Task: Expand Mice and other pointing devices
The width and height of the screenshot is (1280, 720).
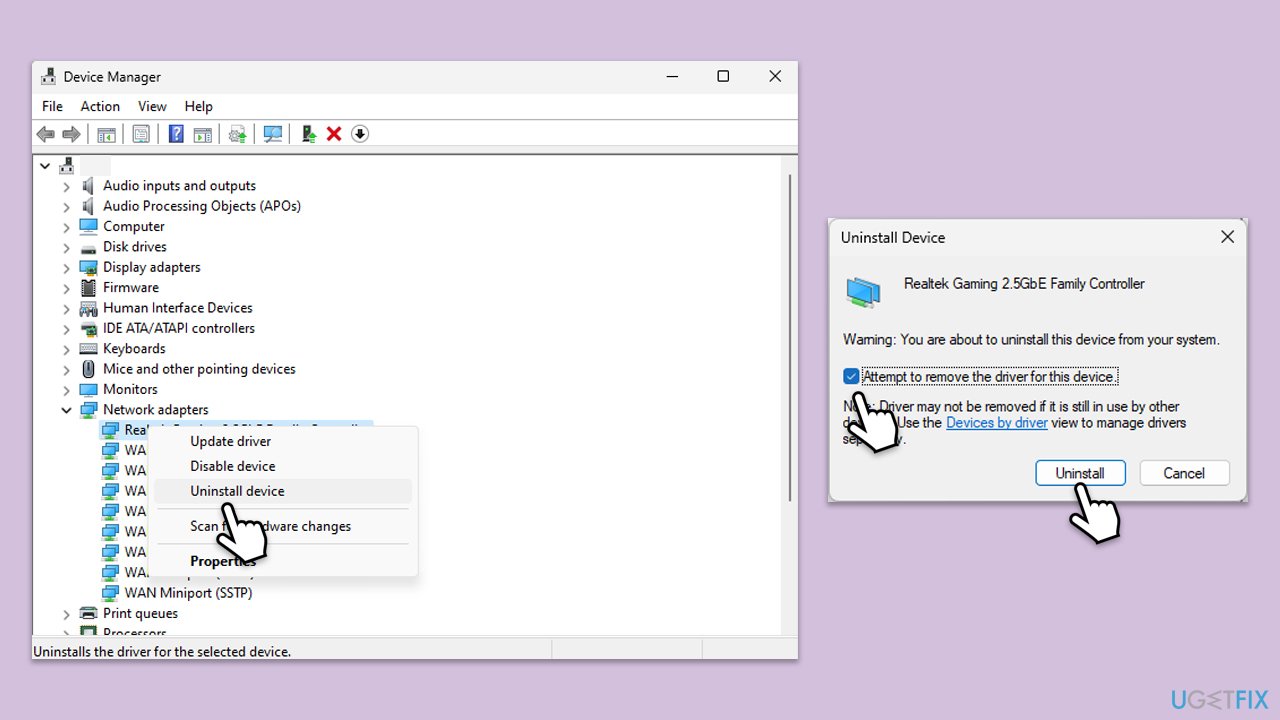Action: (66, 369)
